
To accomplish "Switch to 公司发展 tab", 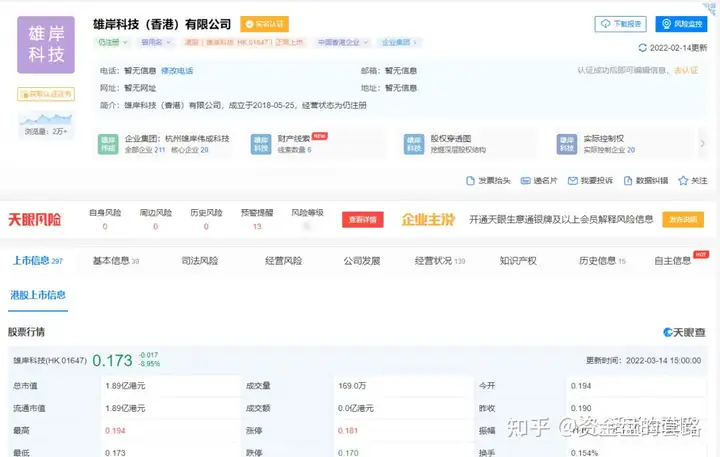I will click(362, 261).
